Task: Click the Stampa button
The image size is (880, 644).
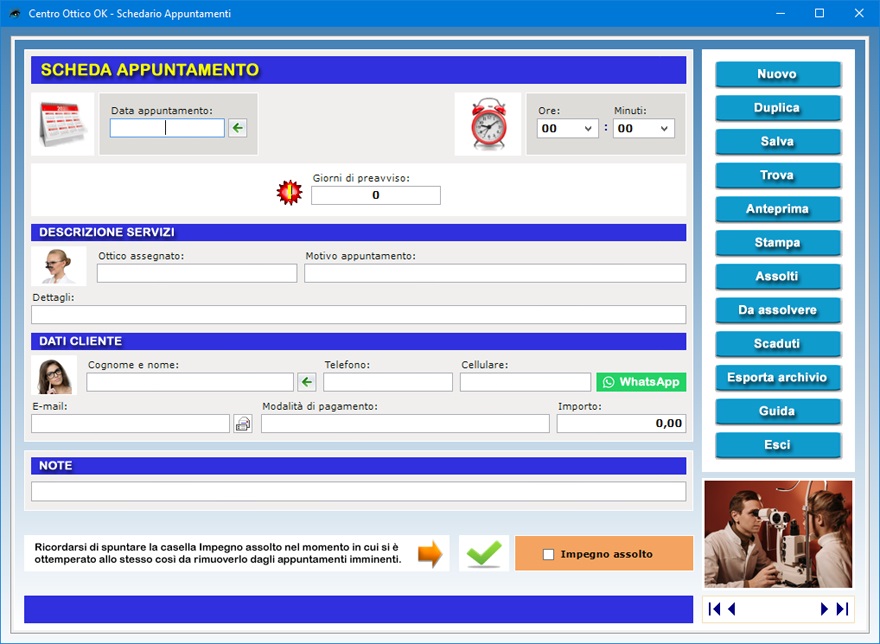Action: click(777, 243)
